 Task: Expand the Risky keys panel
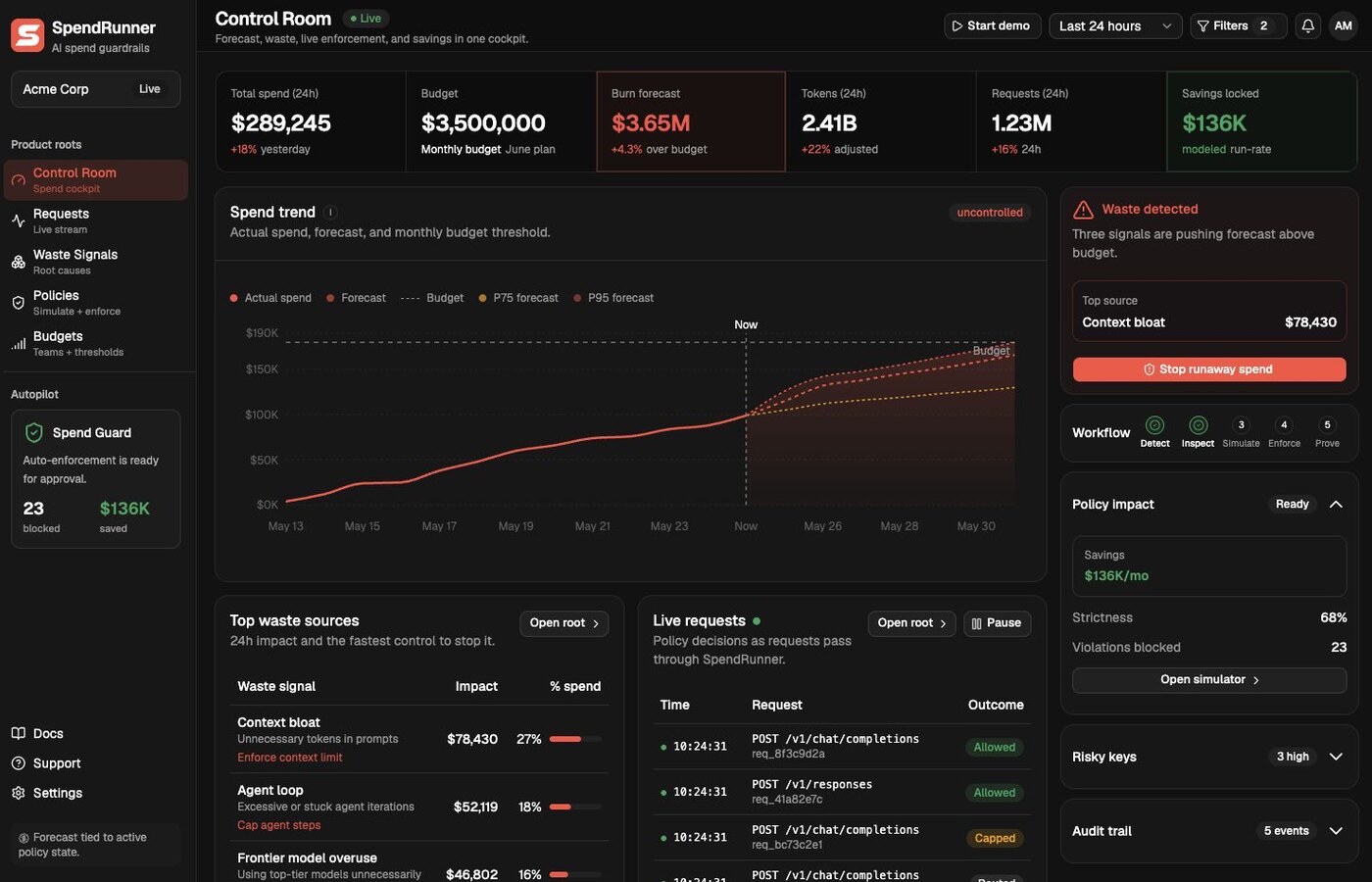point(1336,757)
